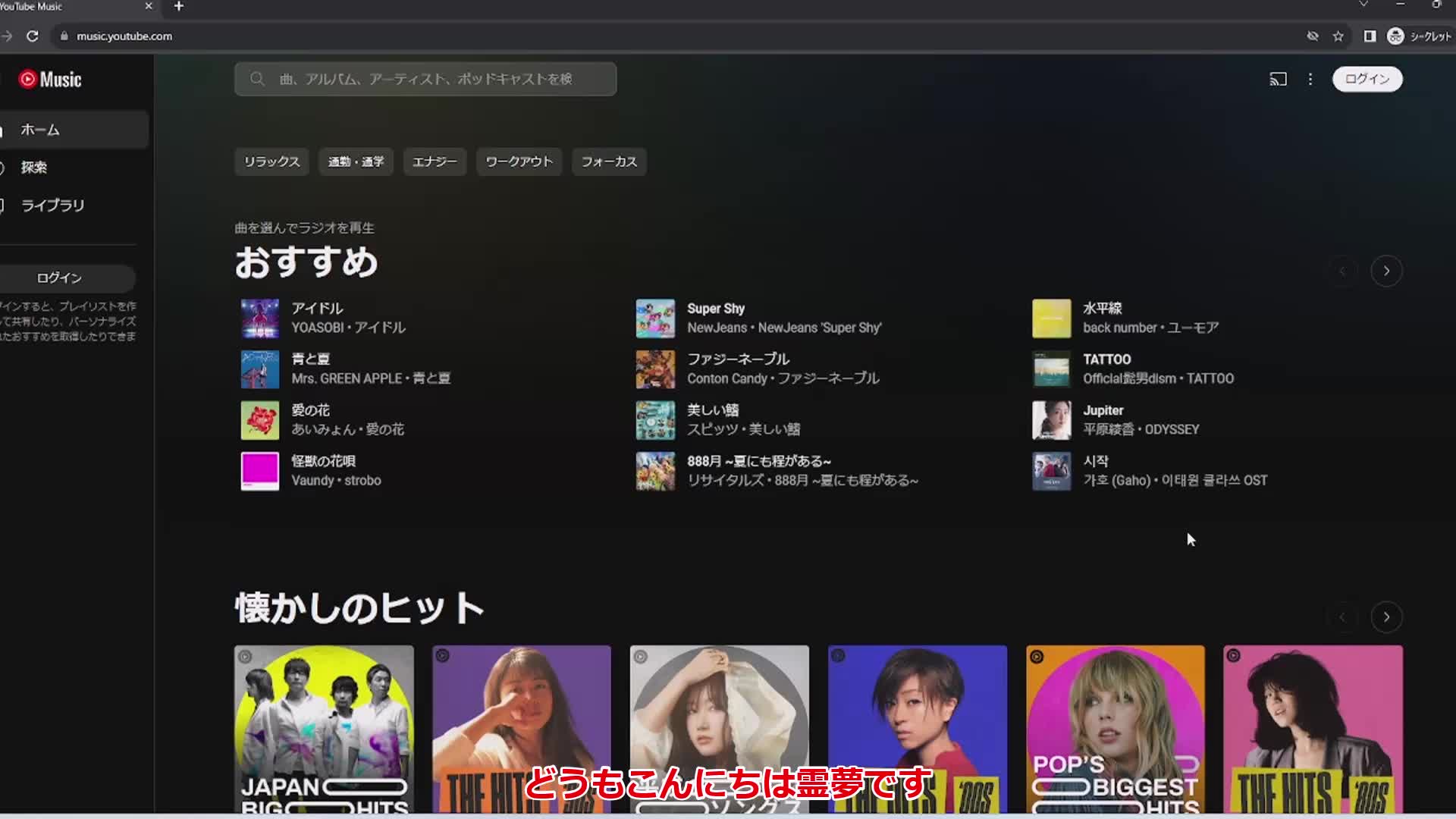Open the POP'S BIGGEST HITS playlist card
This screenshot has height=819, width=1456.
[x=1115, y=730]
